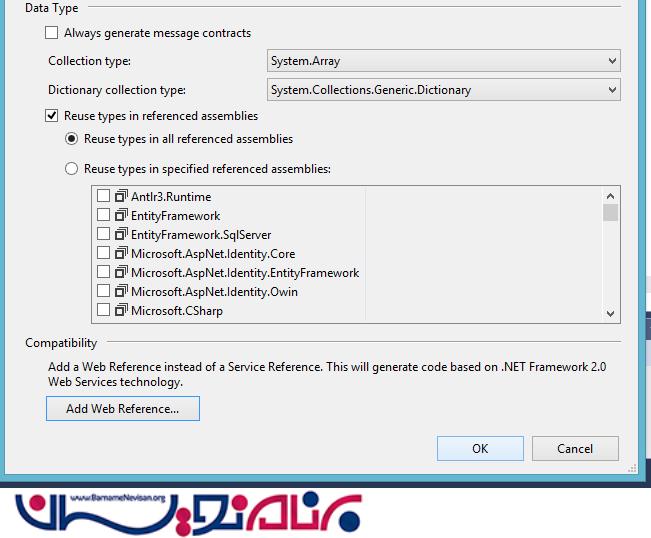Click the Microsoft.AspNet.Identity.Core assembly icon
651x538 pixels.
tap(121, 253)
